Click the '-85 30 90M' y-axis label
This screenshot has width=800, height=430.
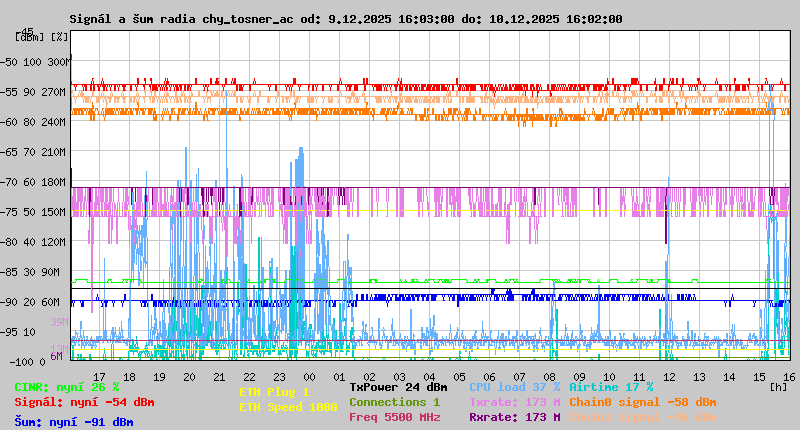point(31,272)
